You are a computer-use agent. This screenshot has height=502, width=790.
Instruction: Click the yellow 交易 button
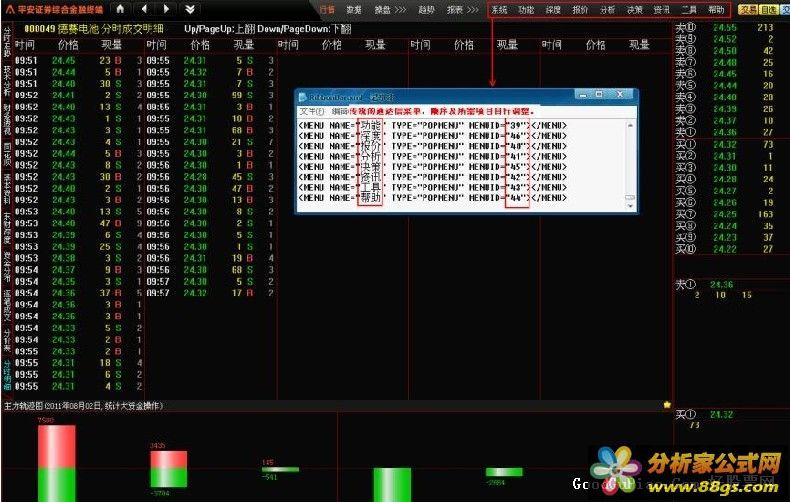[748, 10]
